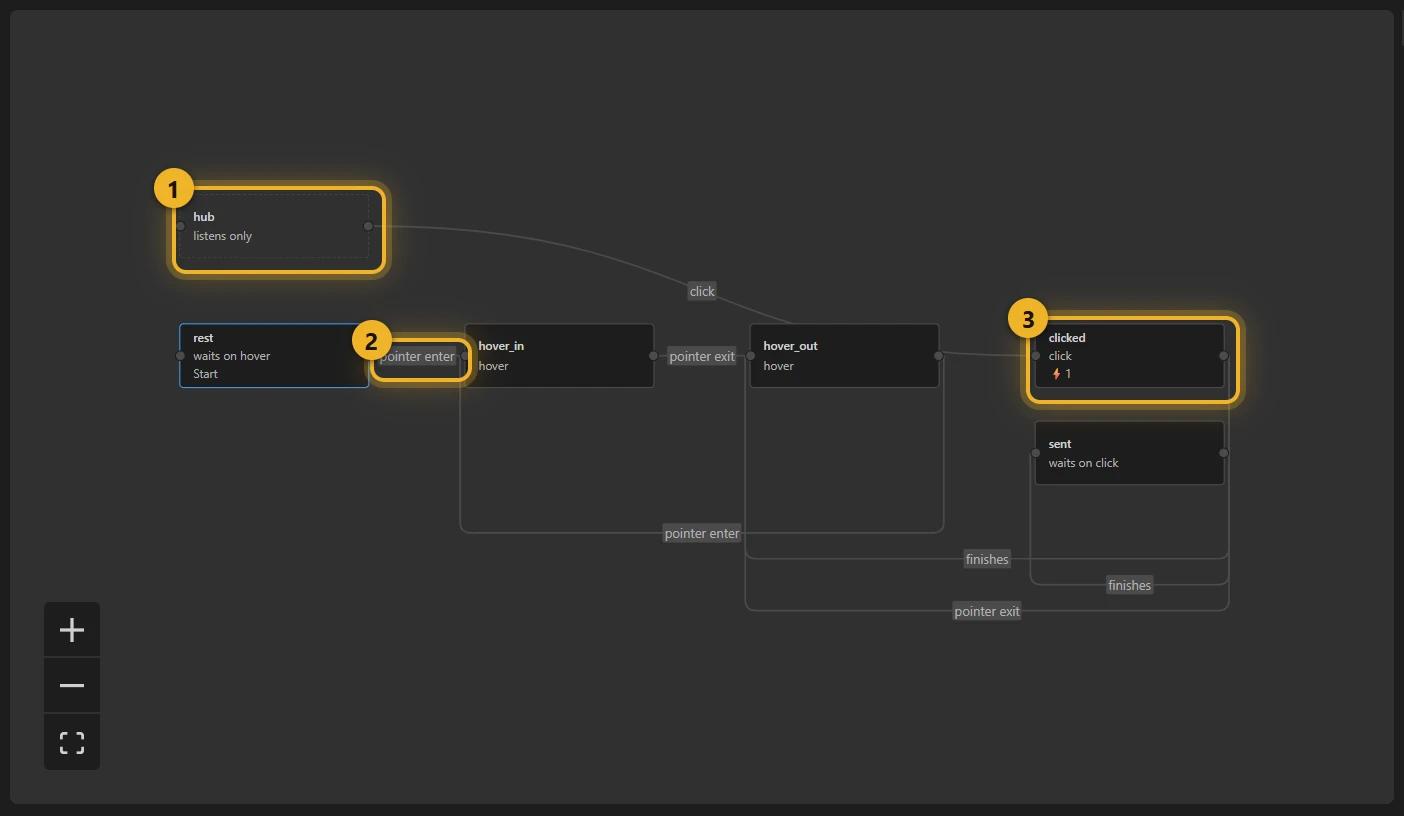The width and height of the screenshot is (1404, 816).
Task: Click 'listens only' text in hub node
Action: coord(222,236)
